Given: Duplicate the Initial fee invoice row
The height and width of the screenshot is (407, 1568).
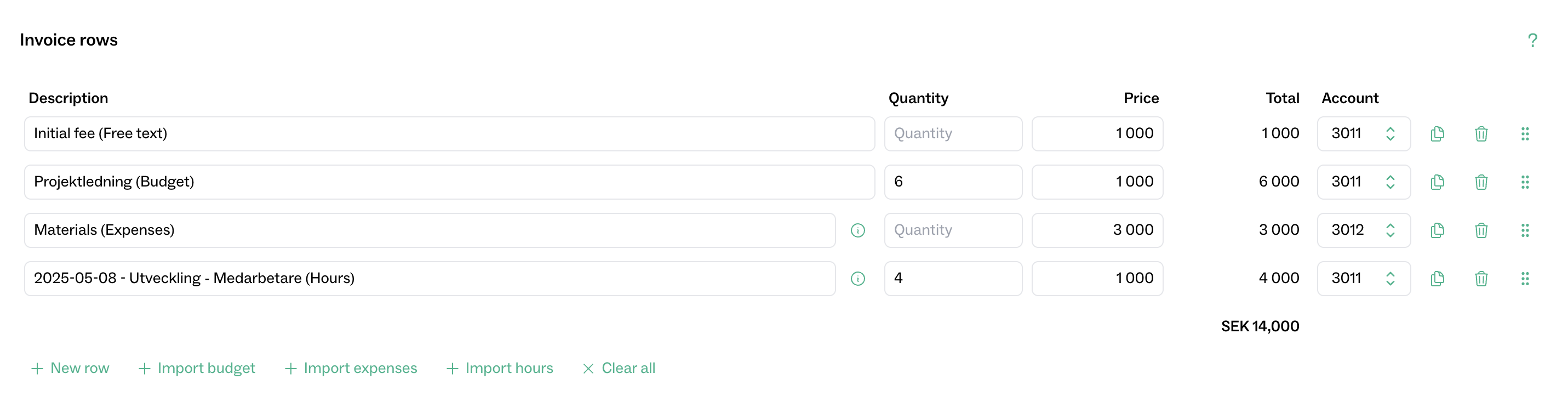Looking at the screenshot, I should click(1437, 133).
